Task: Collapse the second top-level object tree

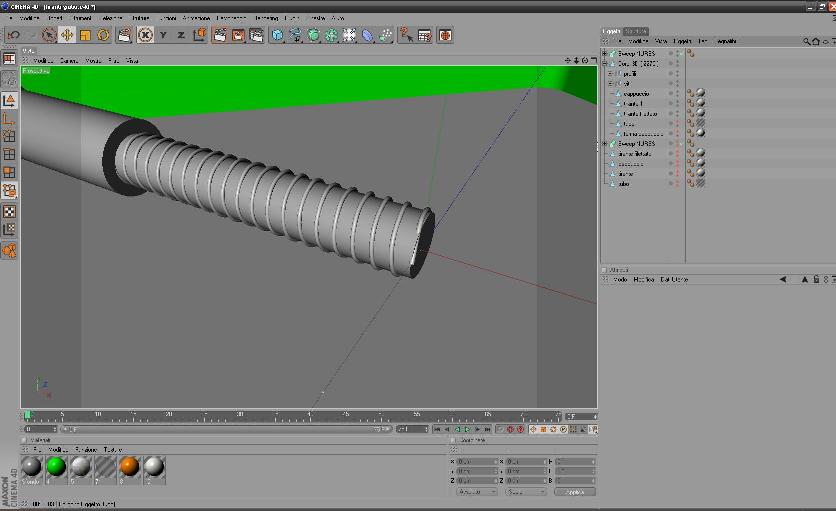Action: pyautogui.click(x=605, y=63)
